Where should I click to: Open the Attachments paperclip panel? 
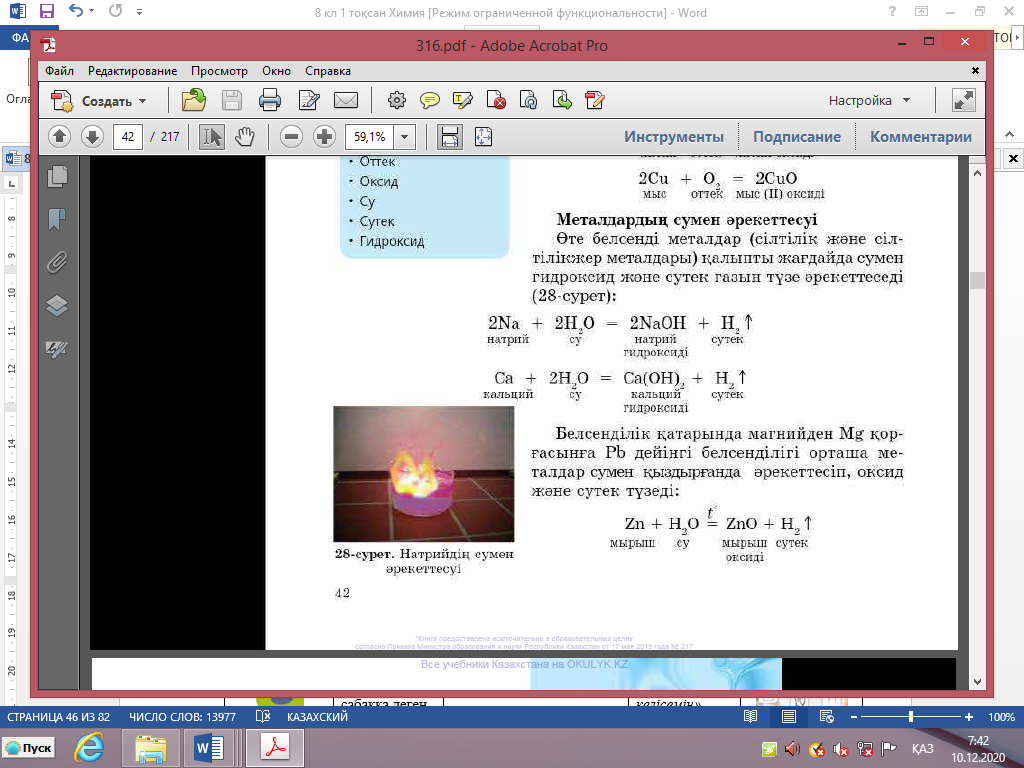[57, 262]
